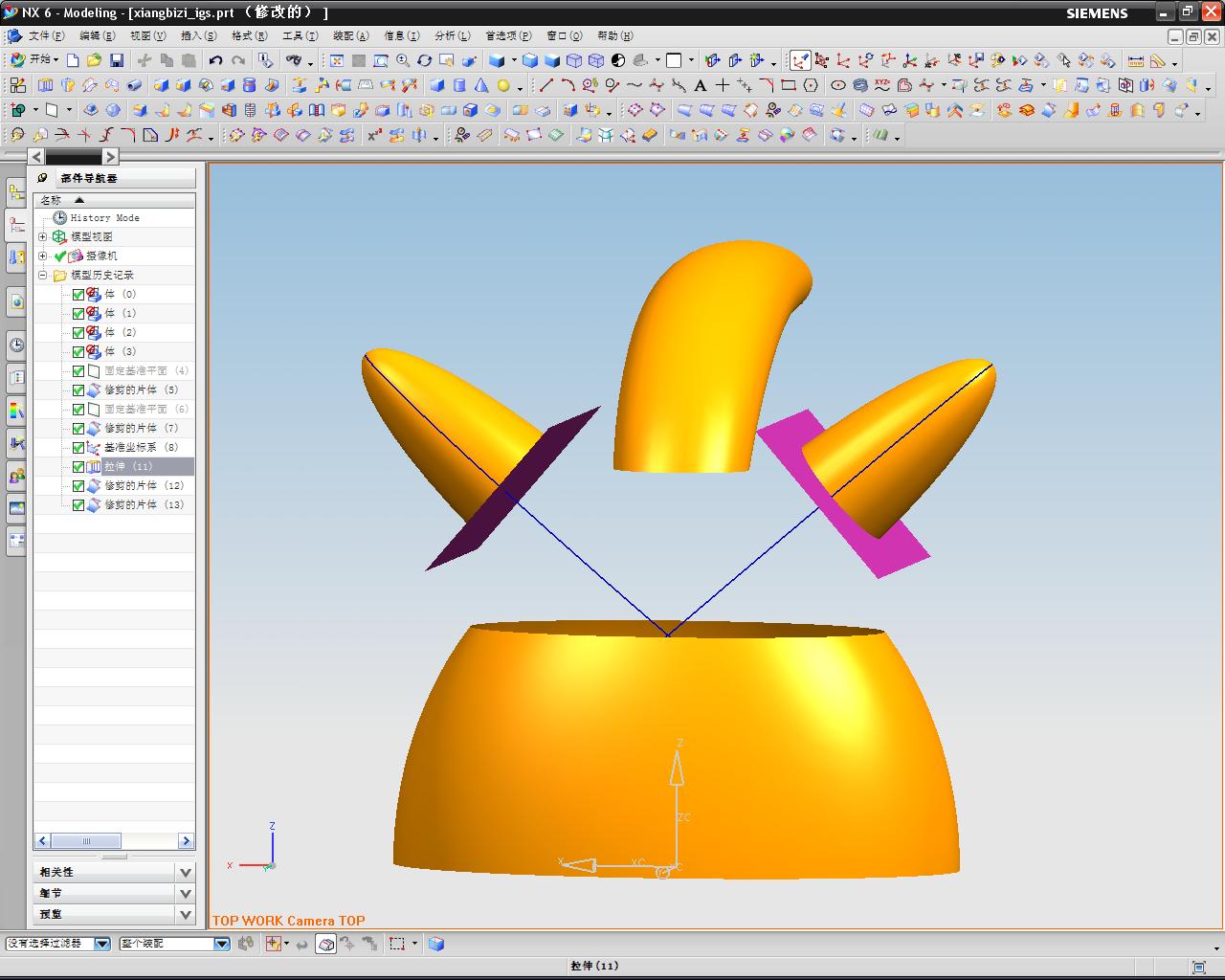
Task: Open the 插入(S) menu
Action: point(198,35)
